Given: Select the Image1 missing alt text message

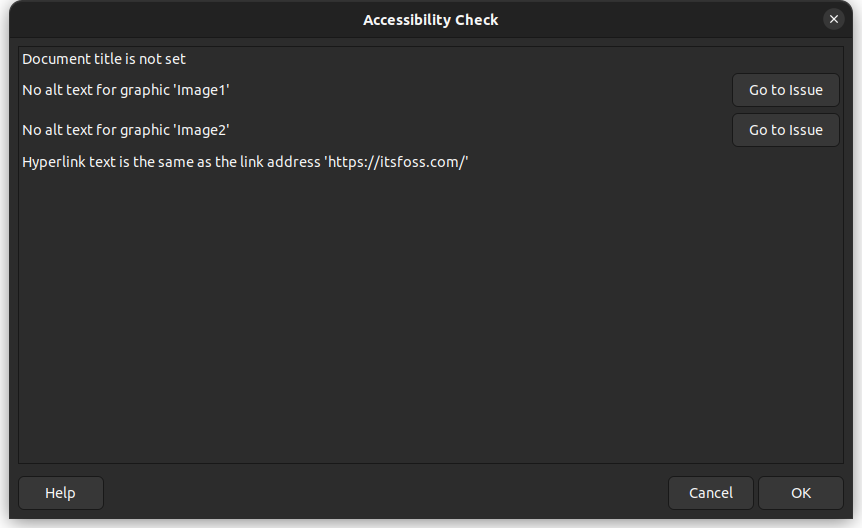Looking at the screenshot, I should pos(125,90).
